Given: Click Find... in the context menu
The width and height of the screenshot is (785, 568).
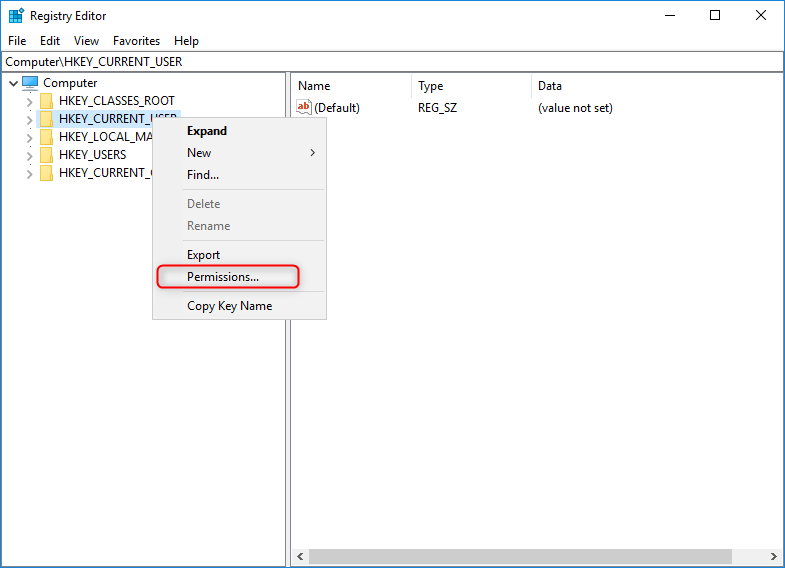Looking at the screenshot, I should click(203, 175).
